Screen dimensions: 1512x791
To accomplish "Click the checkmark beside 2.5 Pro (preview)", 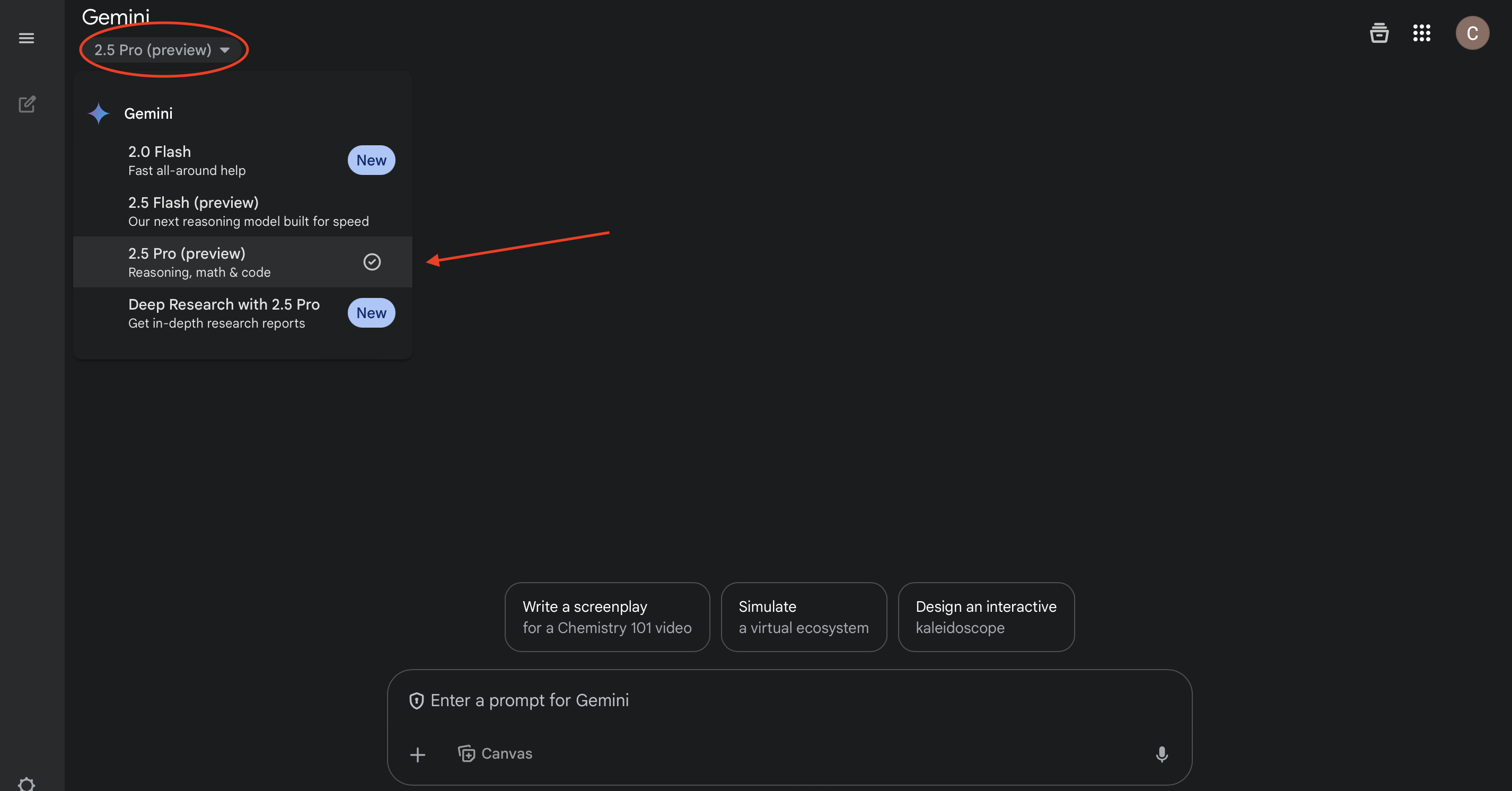I will [x=372, y=262].
